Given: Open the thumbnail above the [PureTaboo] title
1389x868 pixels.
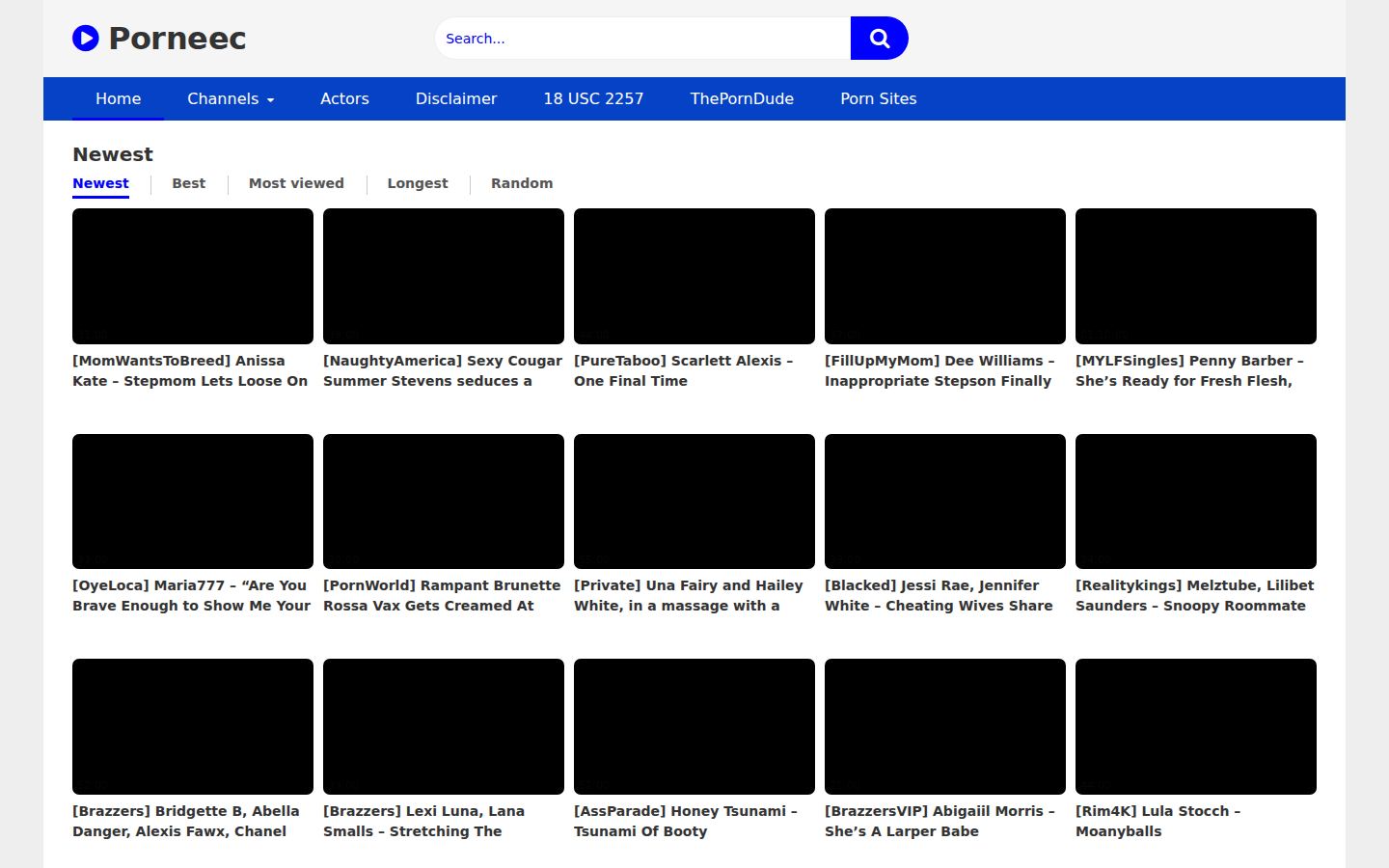Looking at the screenshot, I should tap(694, 276).
